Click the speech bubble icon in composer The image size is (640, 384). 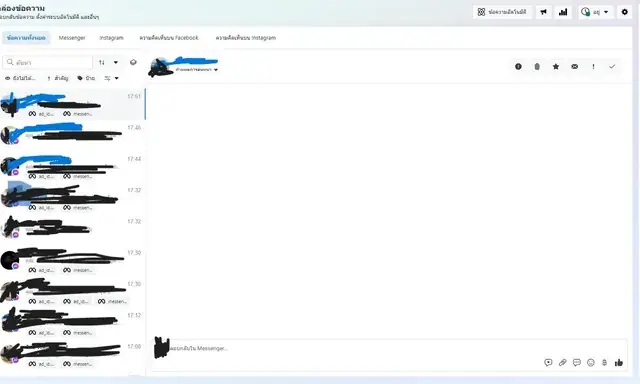(x=577, y=362)
